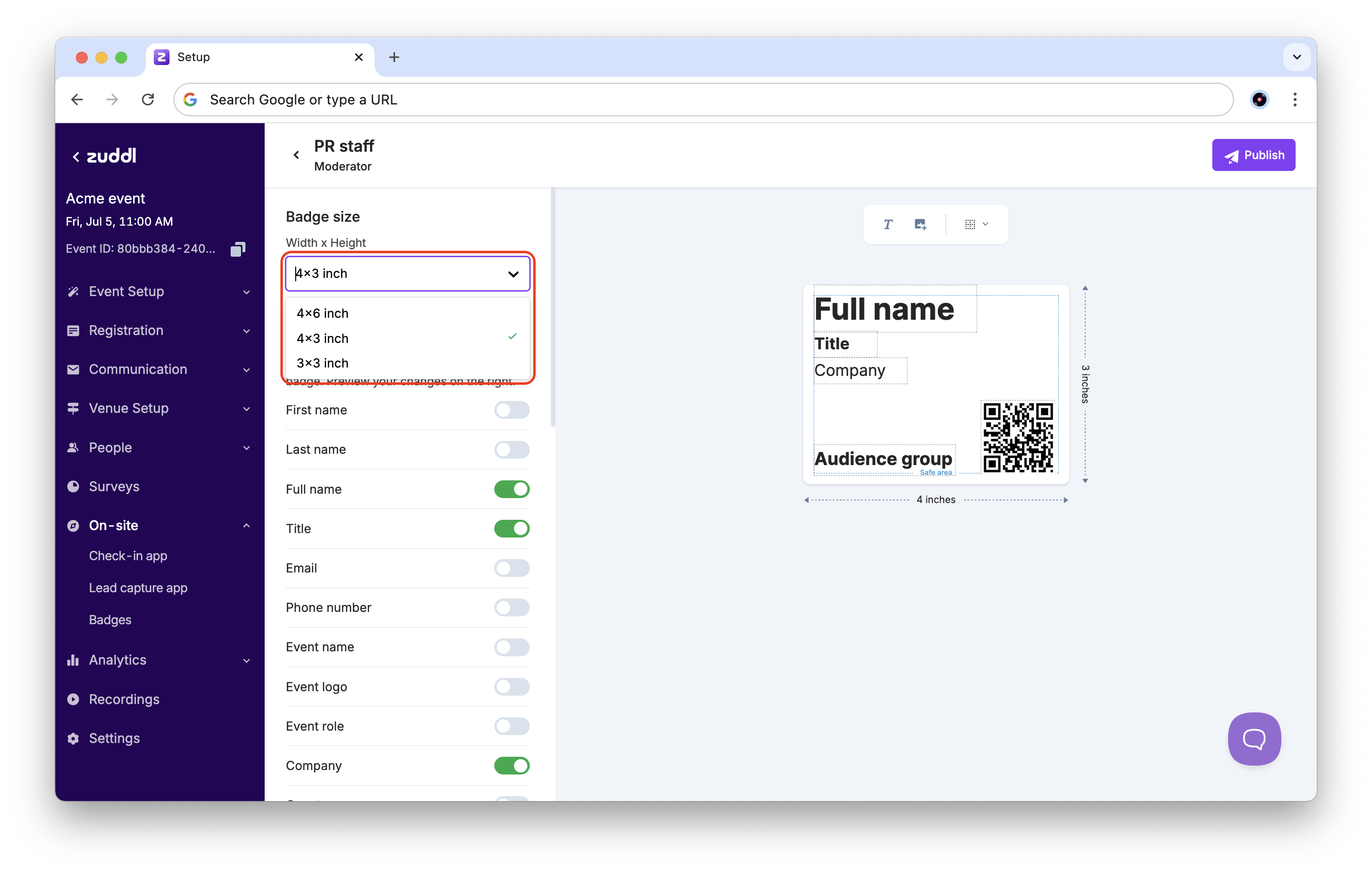Copy the Event ID with copy icon
This screenshot has width=1372, height=874.
[x=238, y=249]
